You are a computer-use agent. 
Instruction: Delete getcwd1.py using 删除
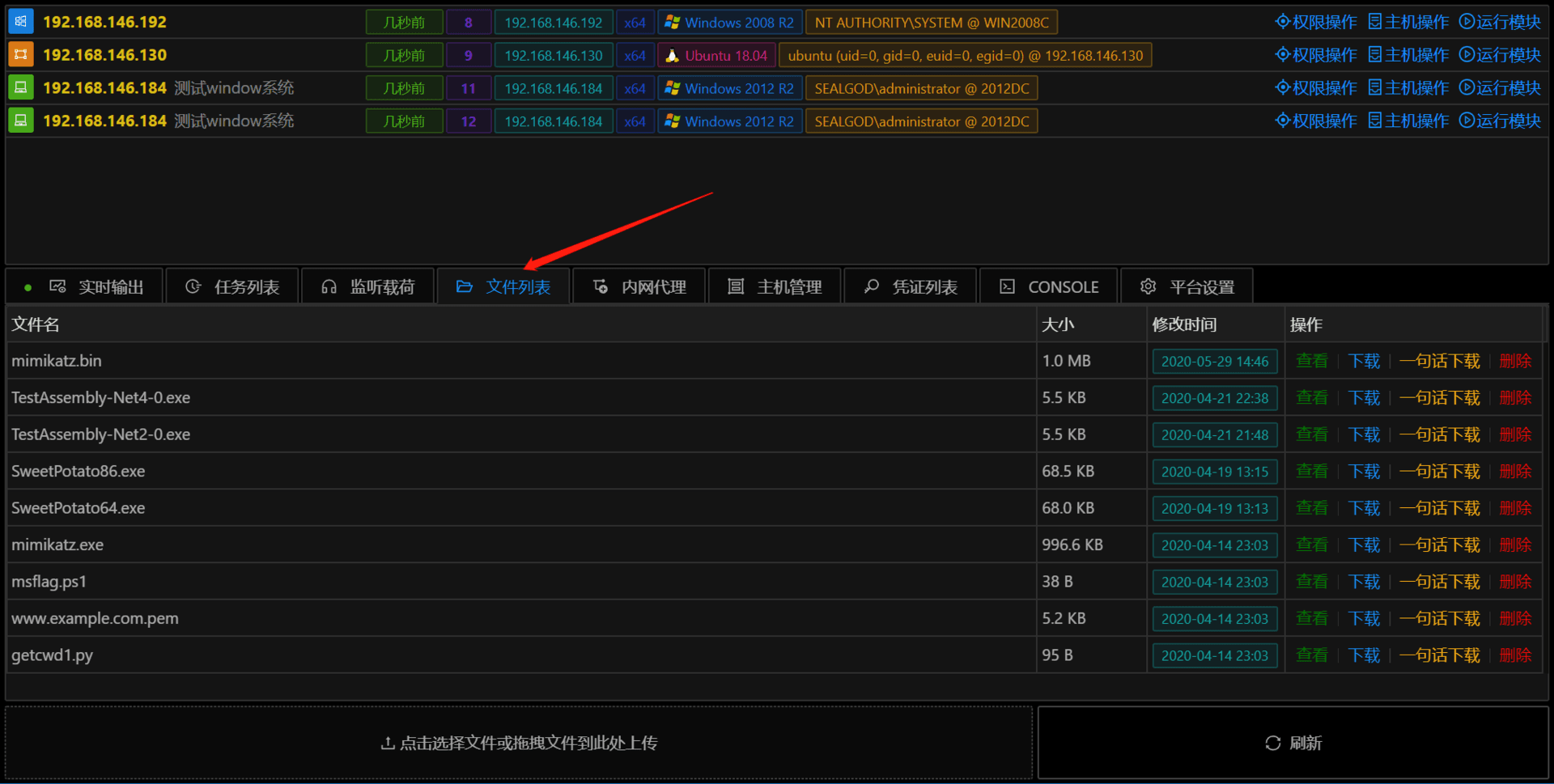1515,655
